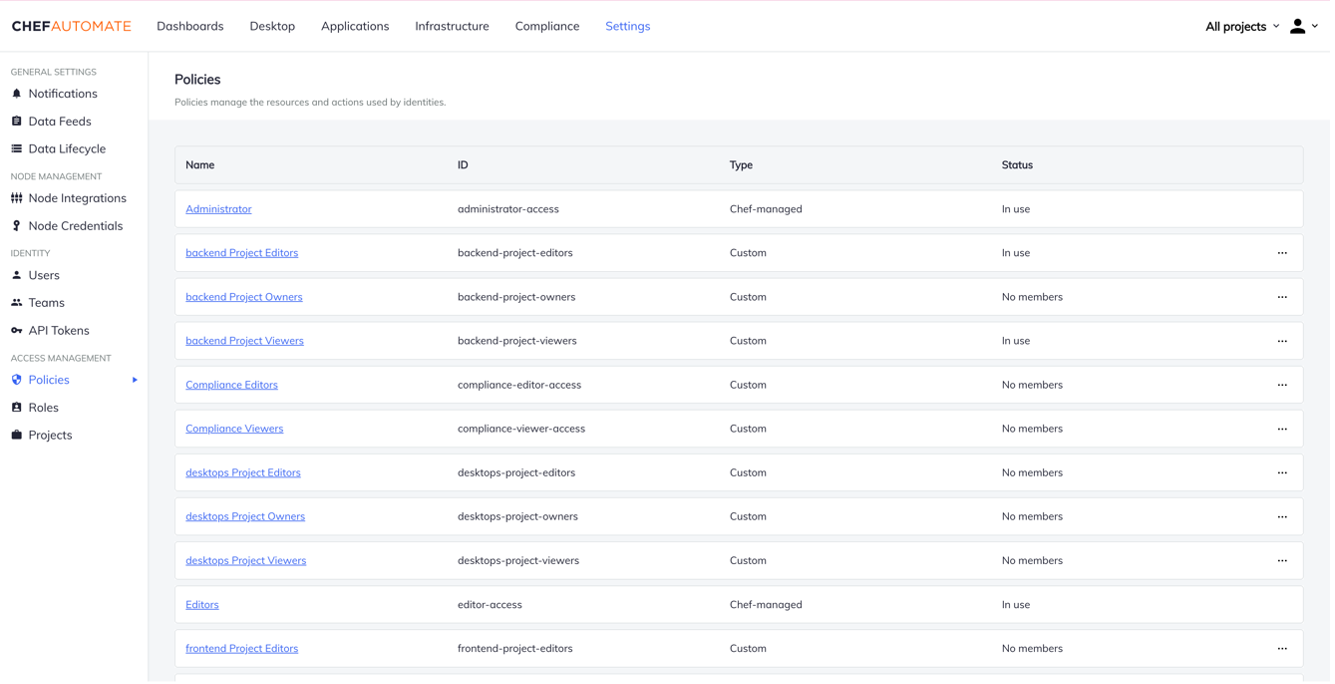Click the Projects briefcase icon
Viewport: 1335px width, 684px height.
[16, 435]
